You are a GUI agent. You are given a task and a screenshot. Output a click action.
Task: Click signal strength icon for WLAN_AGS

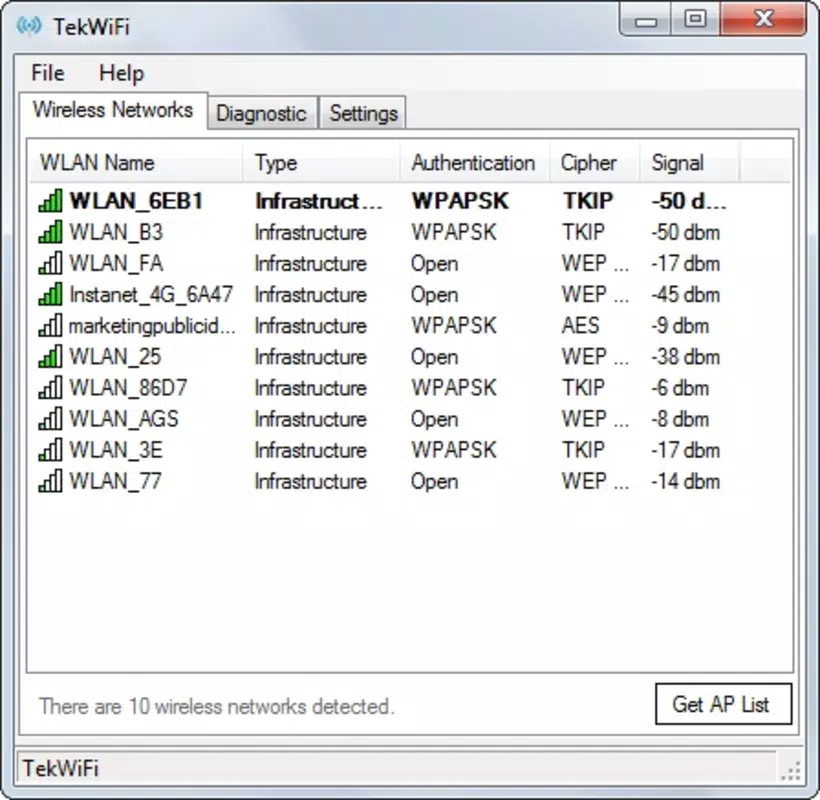click(x=50, y=419)
